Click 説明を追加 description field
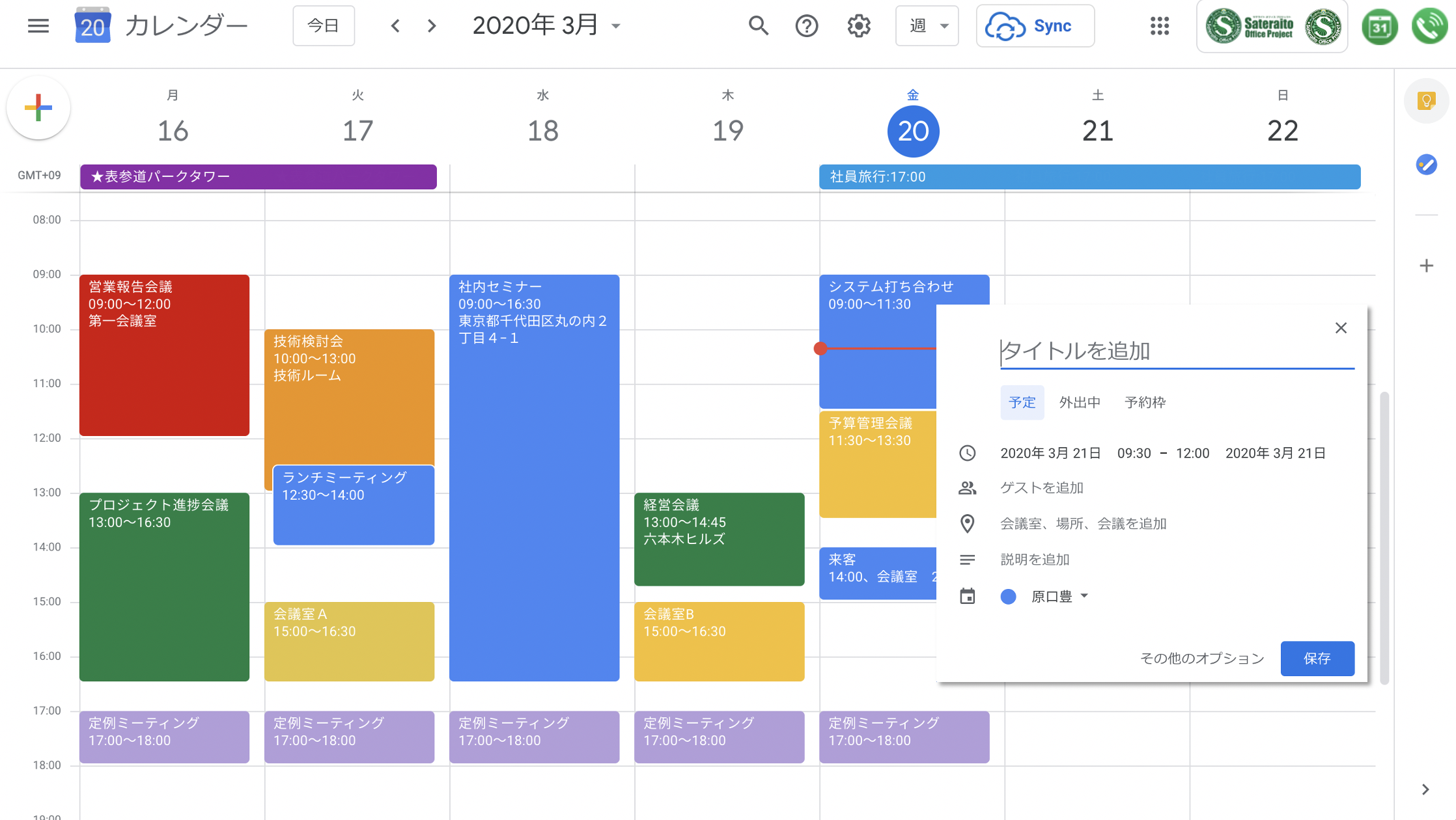The height and width of the screenshot is (820, 1456). point(1035,560)
